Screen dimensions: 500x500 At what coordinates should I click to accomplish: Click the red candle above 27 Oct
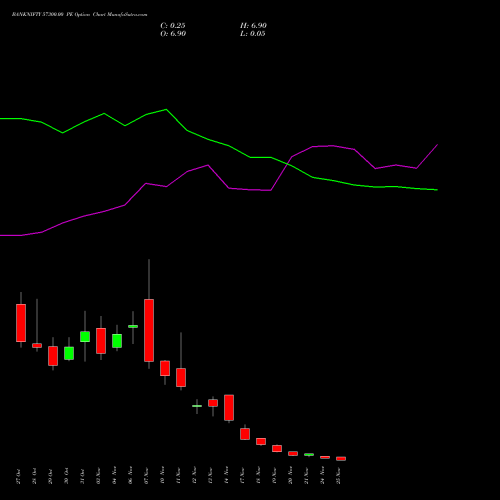(21, 323)
